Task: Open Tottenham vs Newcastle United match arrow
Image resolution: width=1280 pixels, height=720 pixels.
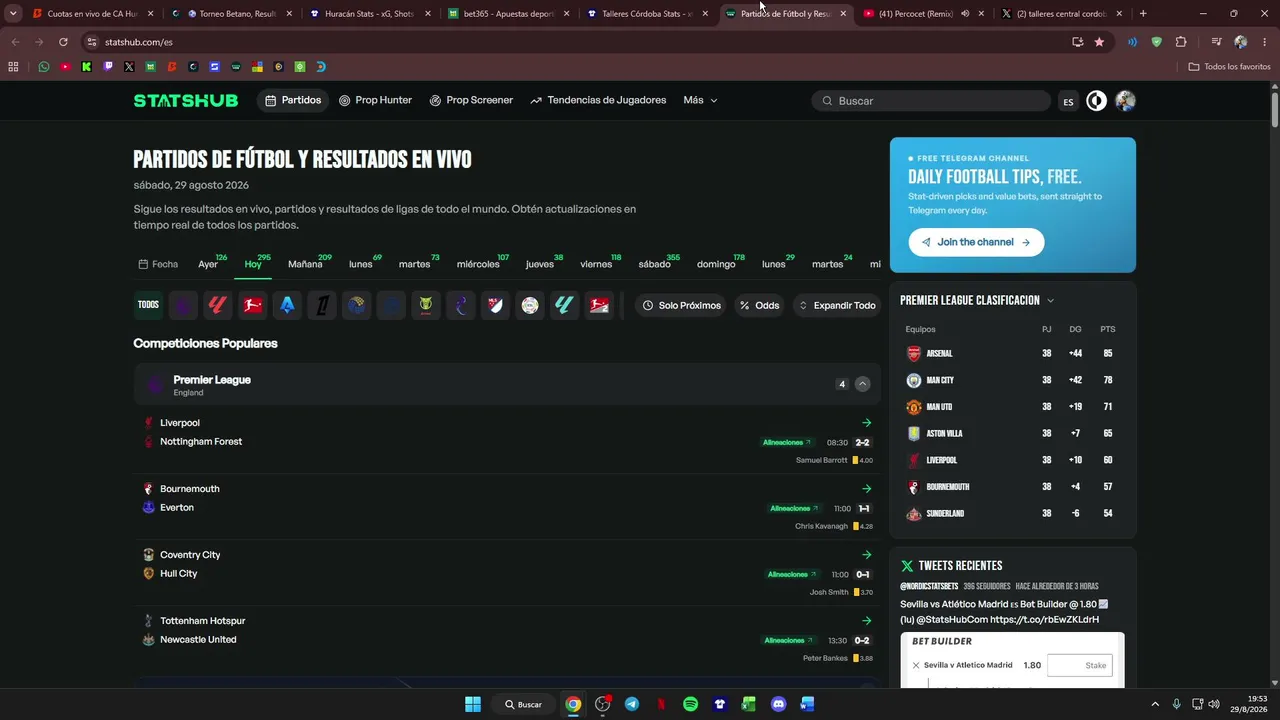Action: pos(866,621)
